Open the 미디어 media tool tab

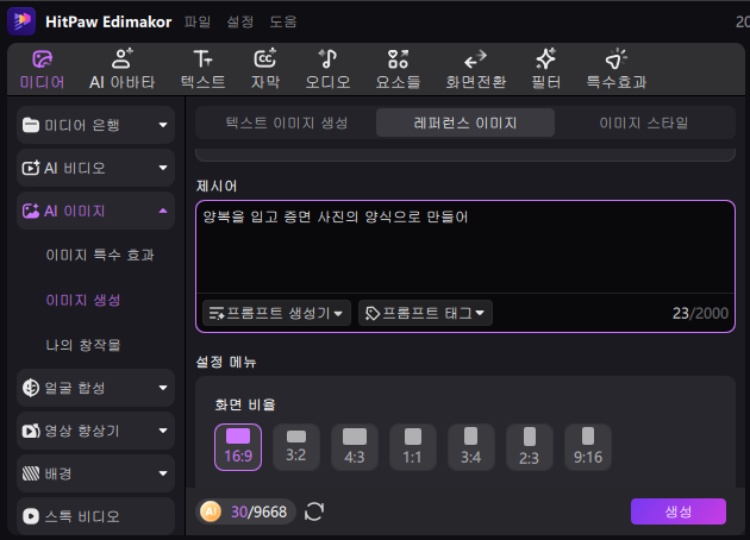click(x=42, y=70)
